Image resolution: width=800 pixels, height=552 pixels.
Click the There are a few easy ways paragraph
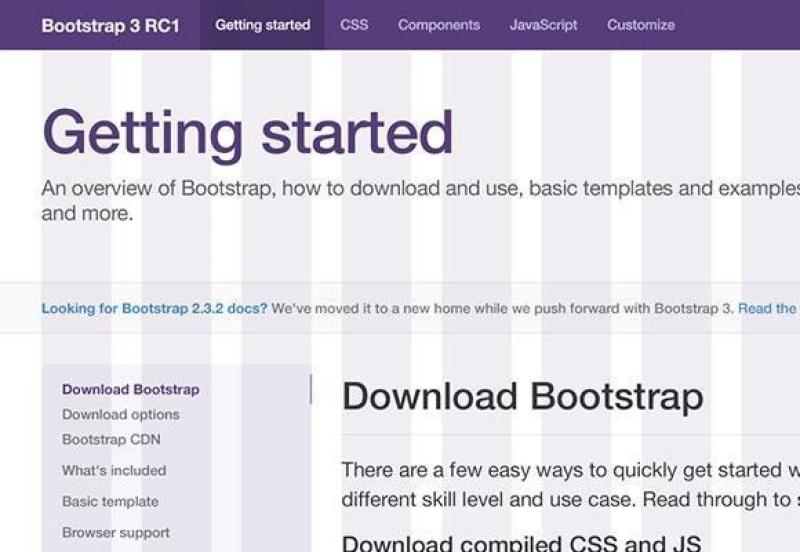click(570, 485)
